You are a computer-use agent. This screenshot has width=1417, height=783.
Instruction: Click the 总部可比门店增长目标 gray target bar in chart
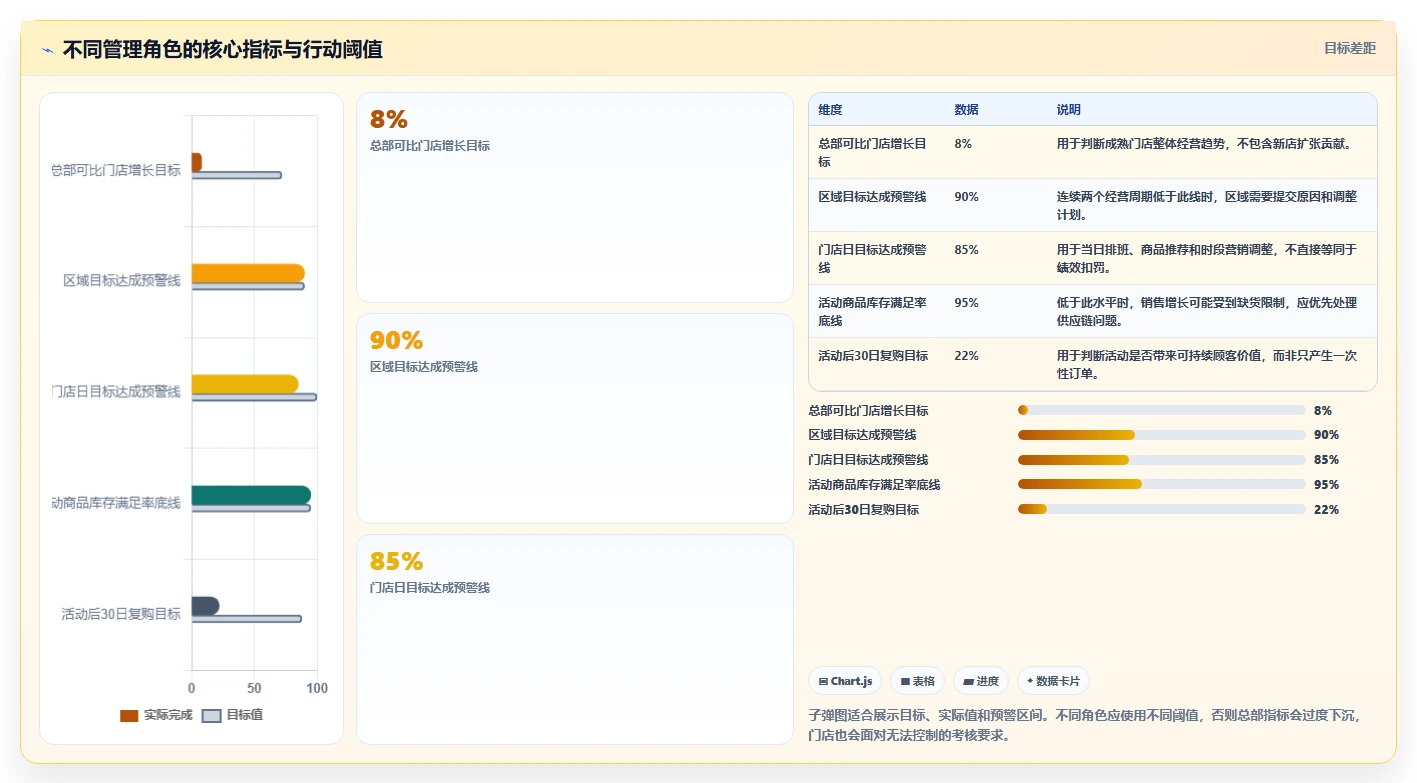click(x=237, y=175)
